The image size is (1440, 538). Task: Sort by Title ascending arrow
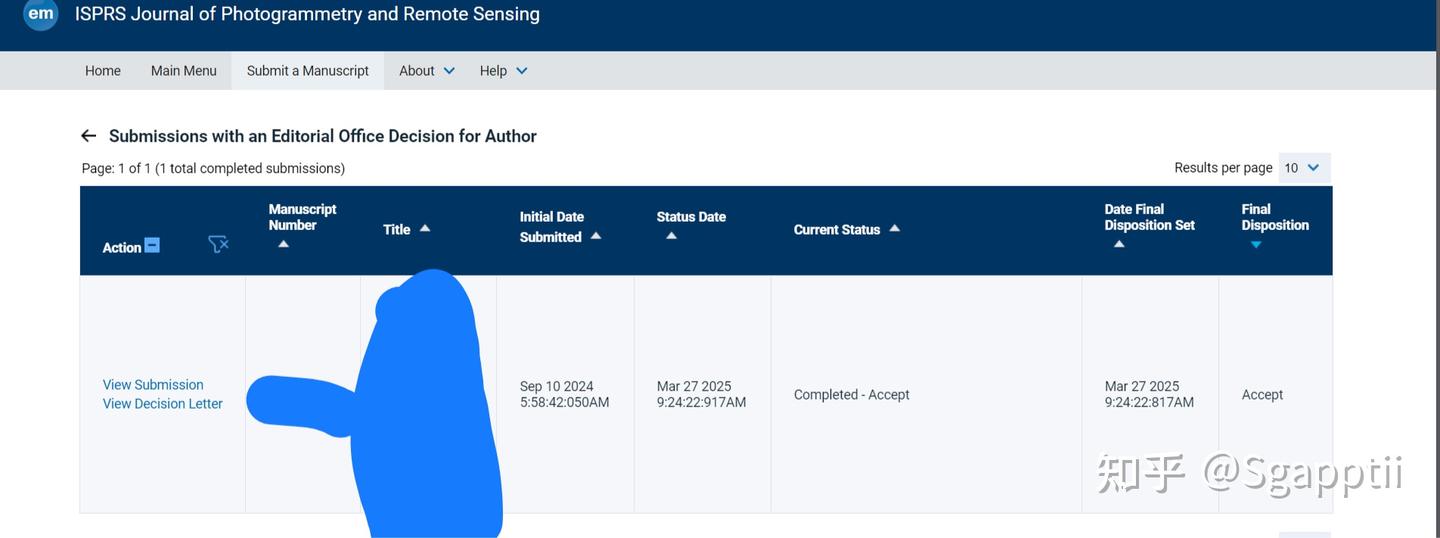pos(425,228)
